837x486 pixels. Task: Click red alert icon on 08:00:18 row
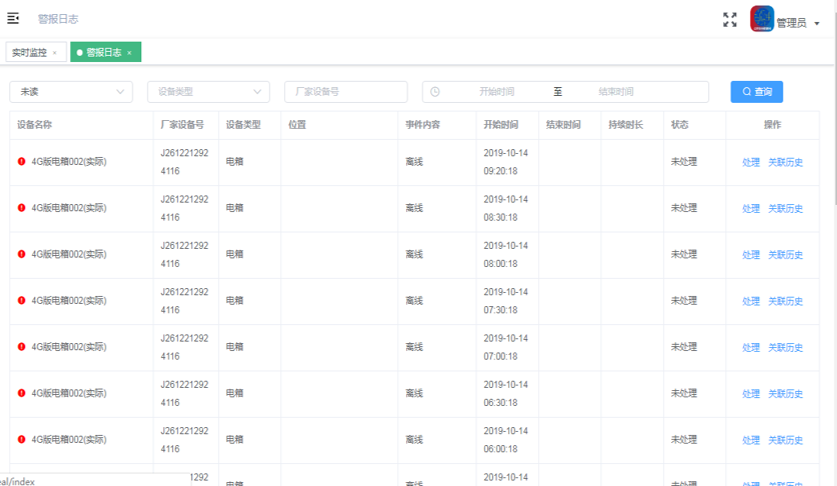[x=22, y=254]
